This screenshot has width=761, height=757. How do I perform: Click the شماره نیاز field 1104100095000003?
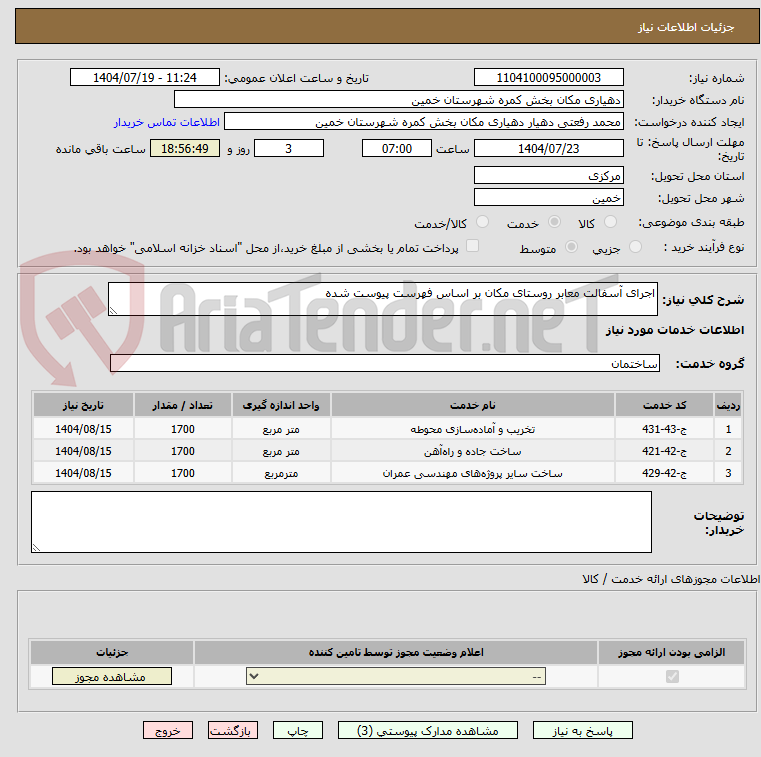pyautogui.click(x=548, y=78)
